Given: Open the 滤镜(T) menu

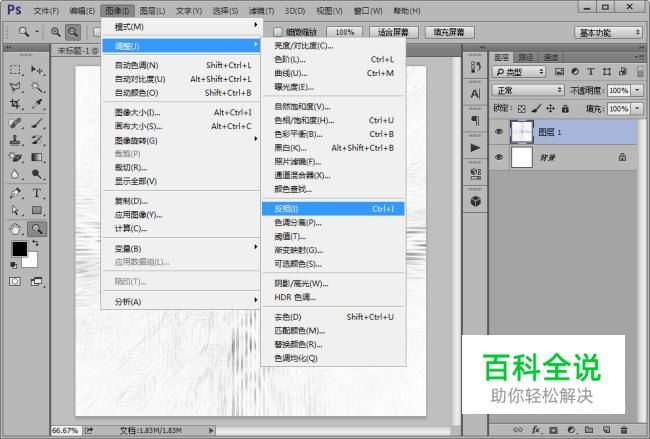Looking at the screenshot, I should click(x=261, y=11).
